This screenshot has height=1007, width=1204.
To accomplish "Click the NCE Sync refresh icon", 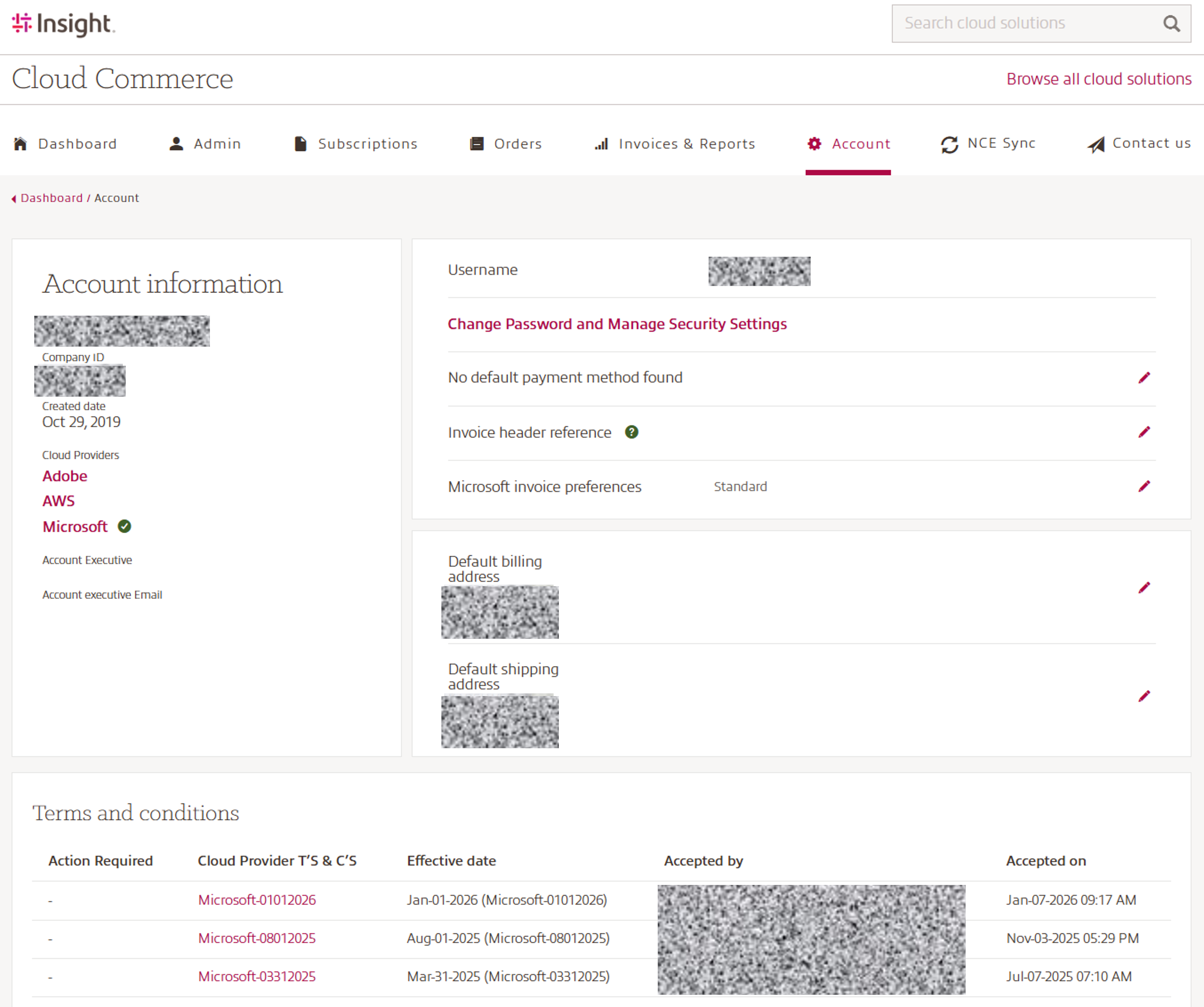I will tap(949, 144).
